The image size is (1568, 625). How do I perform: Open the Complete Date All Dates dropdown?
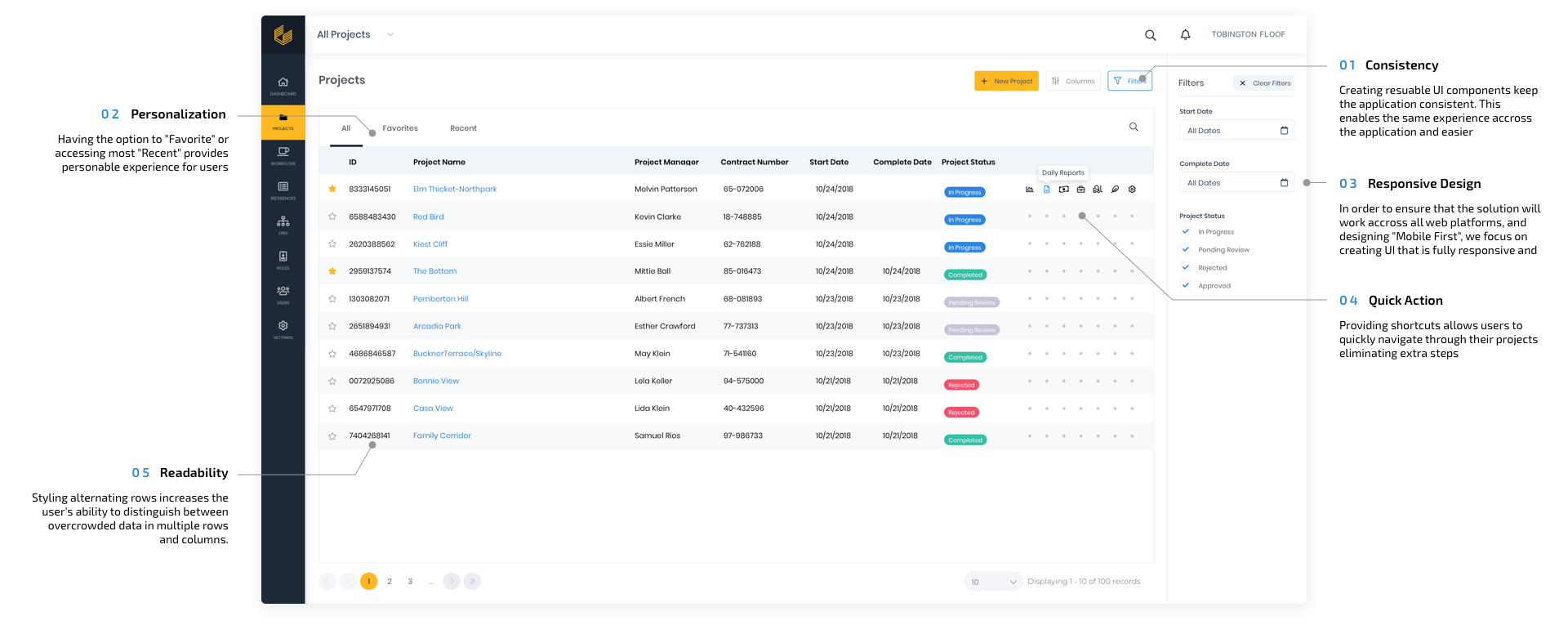point(1236,183)
